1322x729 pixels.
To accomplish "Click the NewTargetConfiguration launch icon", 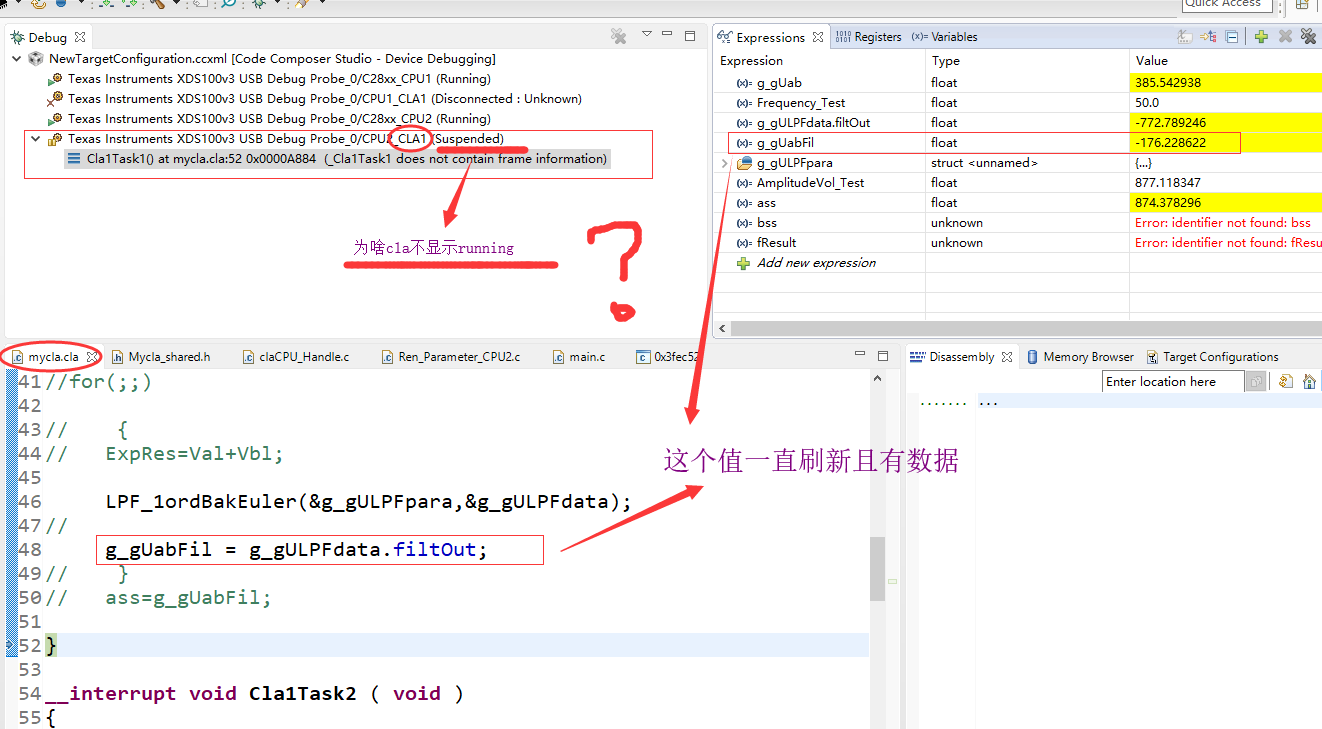I will click(x=36, y=59).
